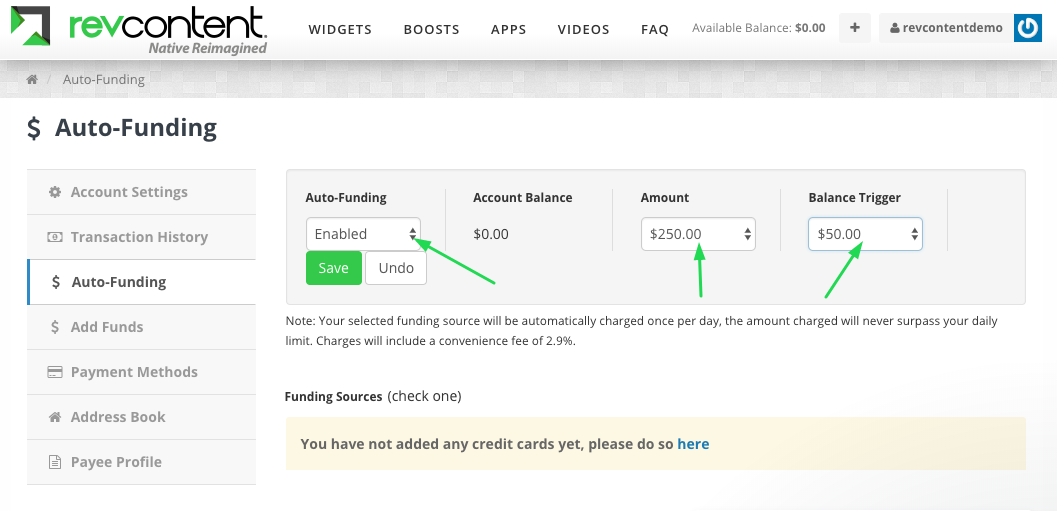Follow the 'here' link to add credit cards
1057x511 pixels.
693,444
